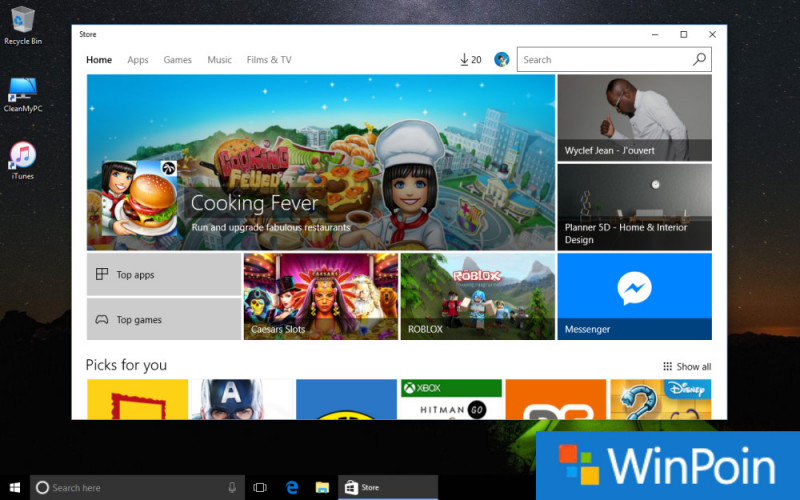The width and height of the screenshot is (800, 500).
Task: Open the Disney game pick
Action: [661, 399]
